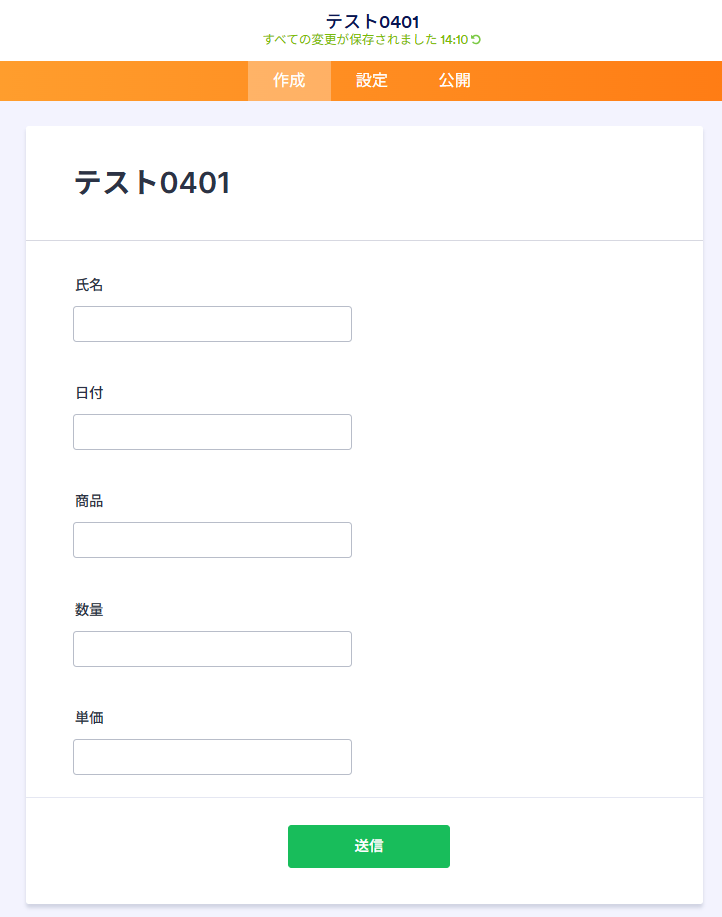The image size is (722, 917).
Task: Select the 商品 field label
Action: [89, 501]
